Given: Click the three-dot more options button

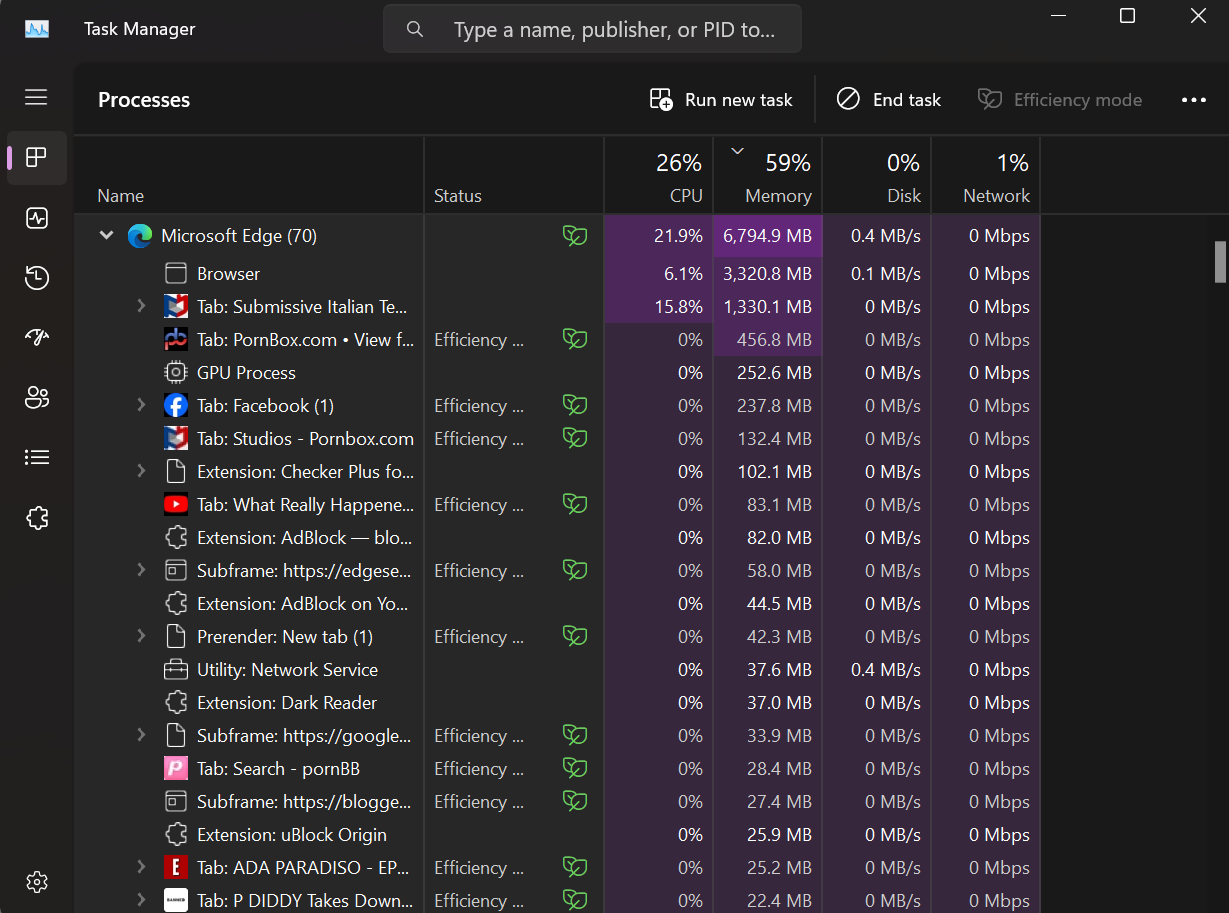Looking at the screenshot, I should point(1193,100).
